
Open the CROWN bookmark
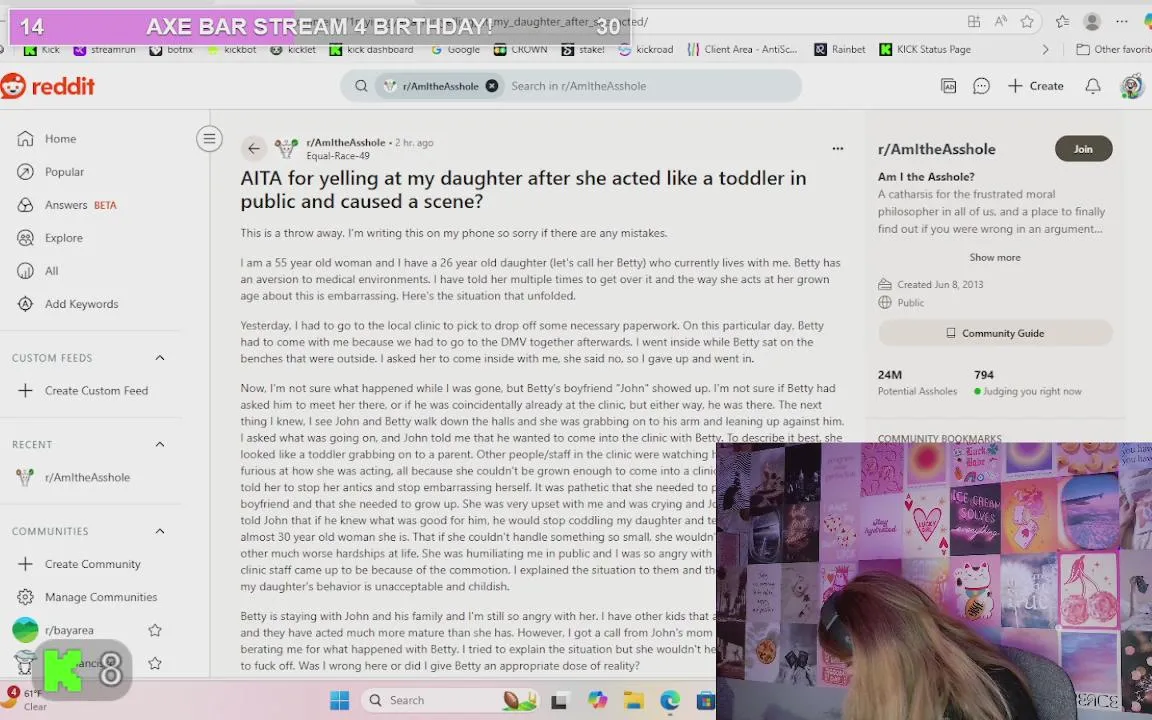521,49
